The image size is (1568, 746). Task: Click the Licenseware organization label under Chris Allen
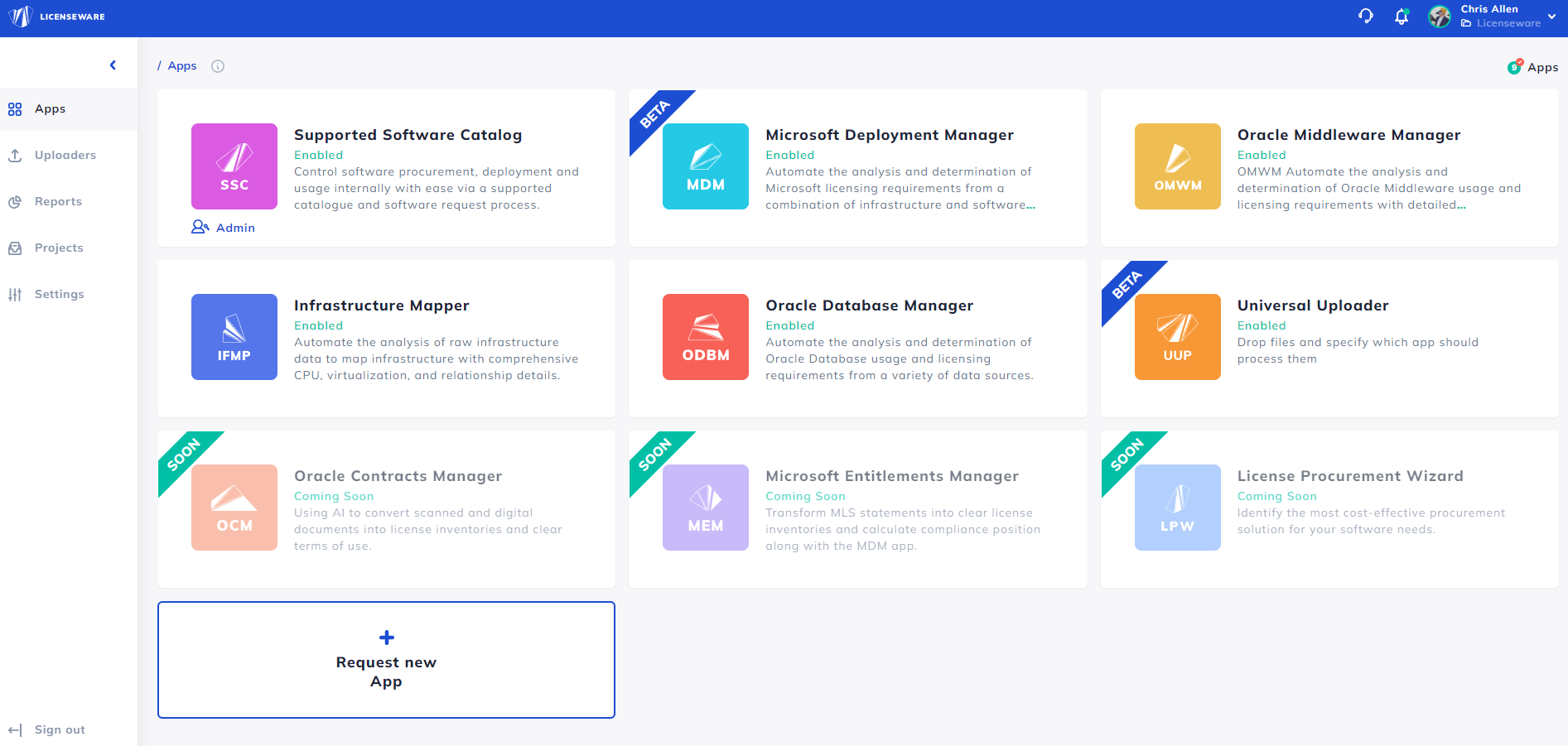(x=1501, y=23)
